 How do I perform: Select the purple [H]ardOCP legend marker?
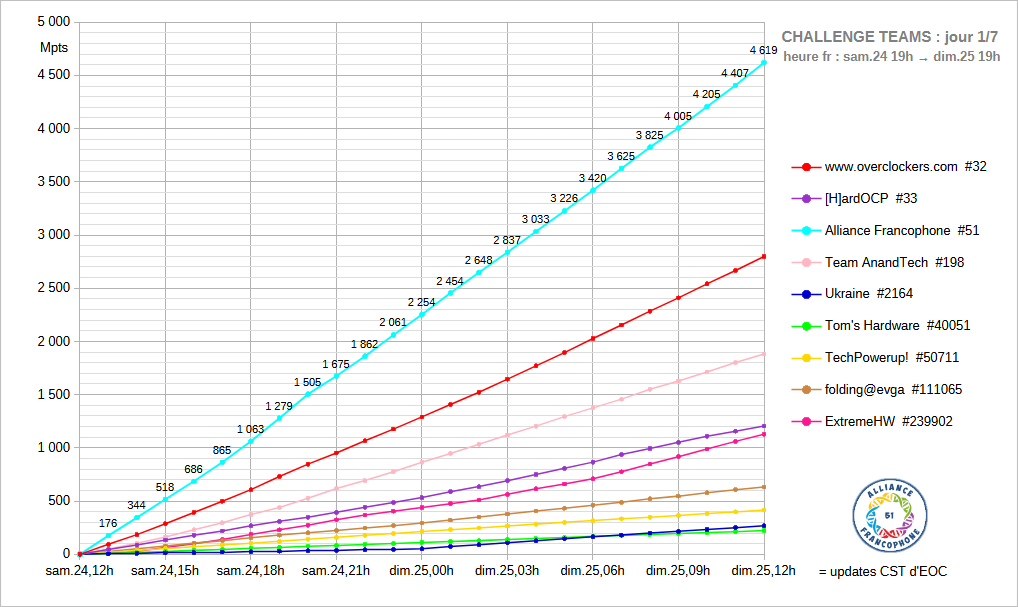[806, 199]
